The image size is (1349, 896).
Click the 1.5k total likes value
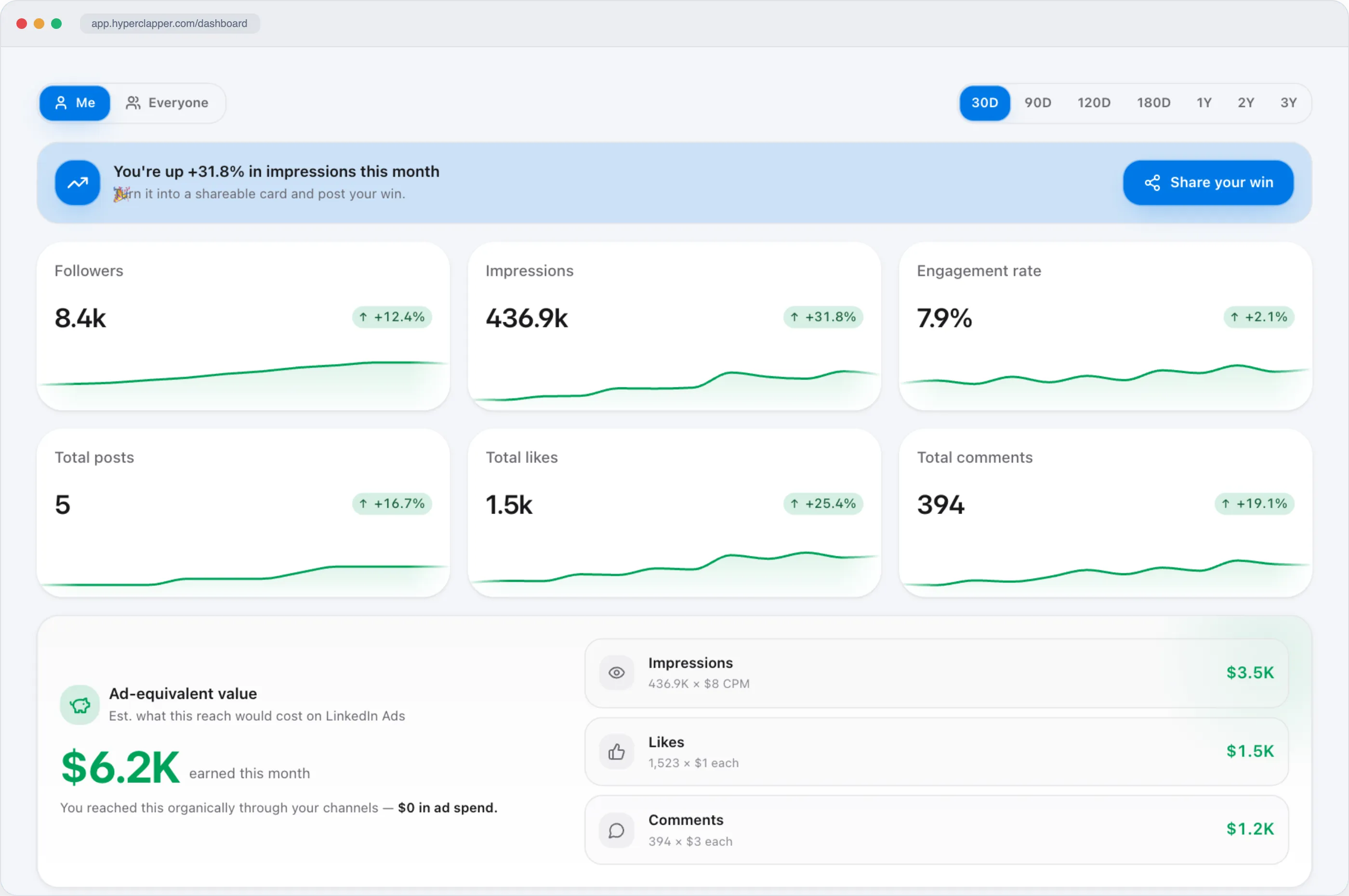[x=509, y=504]
